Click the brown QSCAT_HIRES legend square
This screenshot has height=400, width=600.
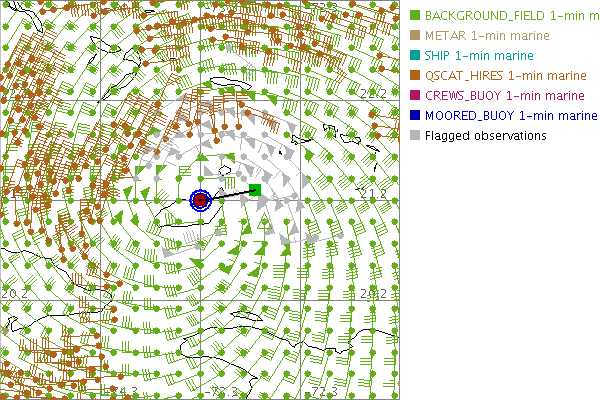point(414,76)
